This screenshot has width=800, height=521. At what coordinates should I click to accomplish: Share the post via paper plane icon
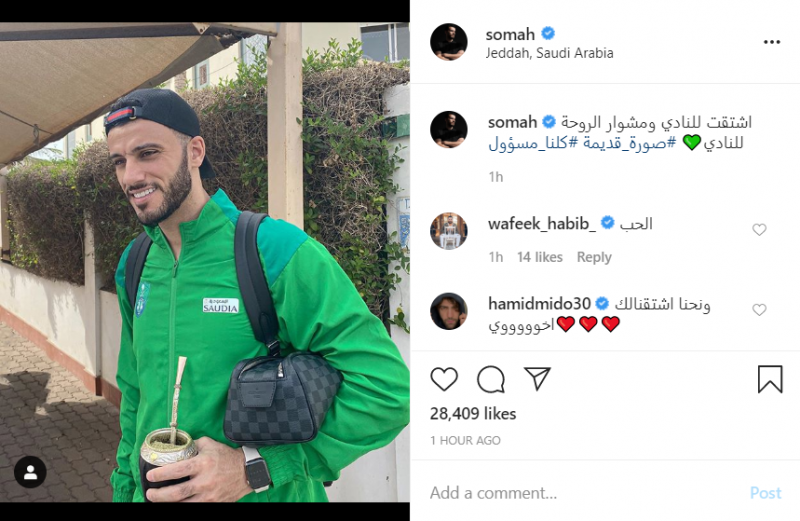537,379
